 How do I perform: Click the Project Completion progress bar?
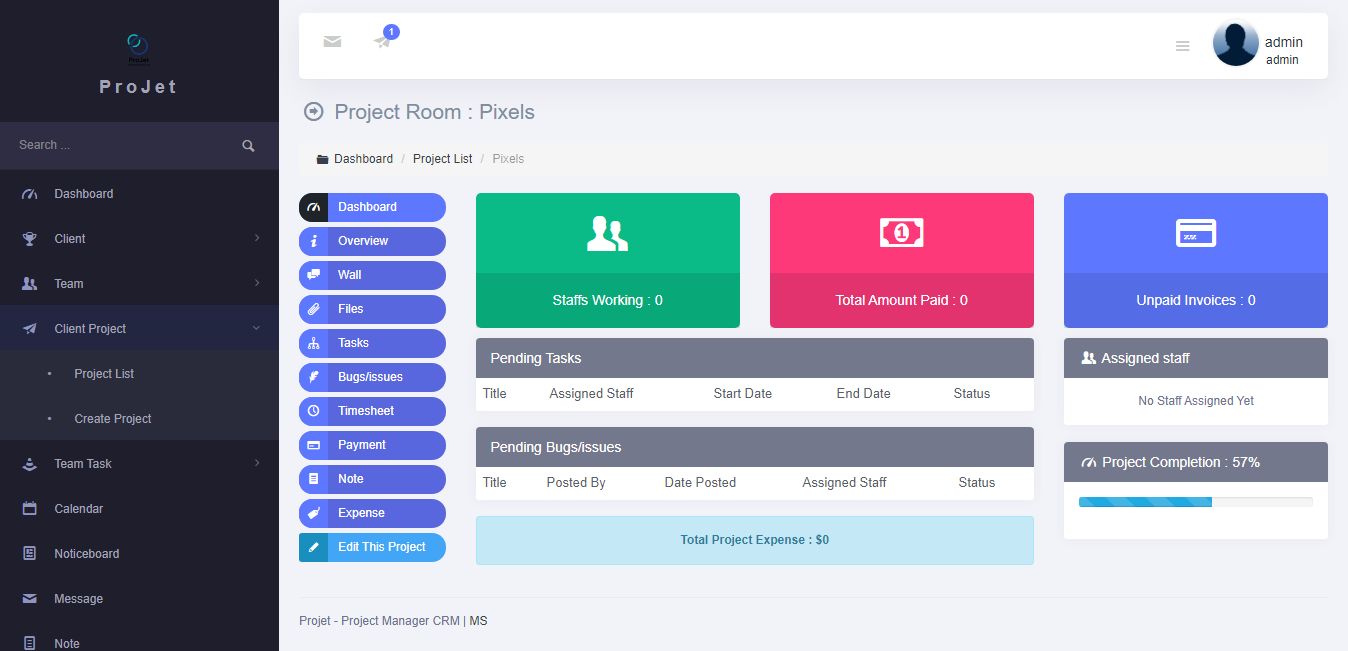[x=1195, y=502]
